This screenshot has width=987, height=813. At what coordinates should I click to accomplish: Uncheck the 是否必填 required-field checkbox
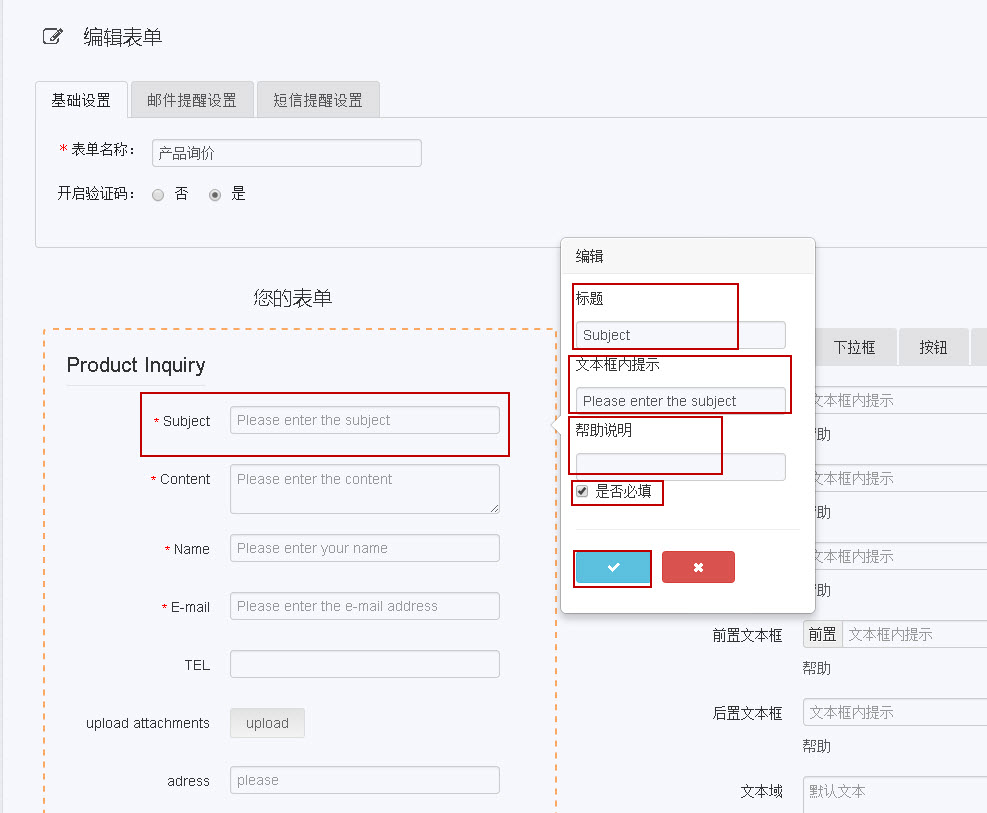582,490
